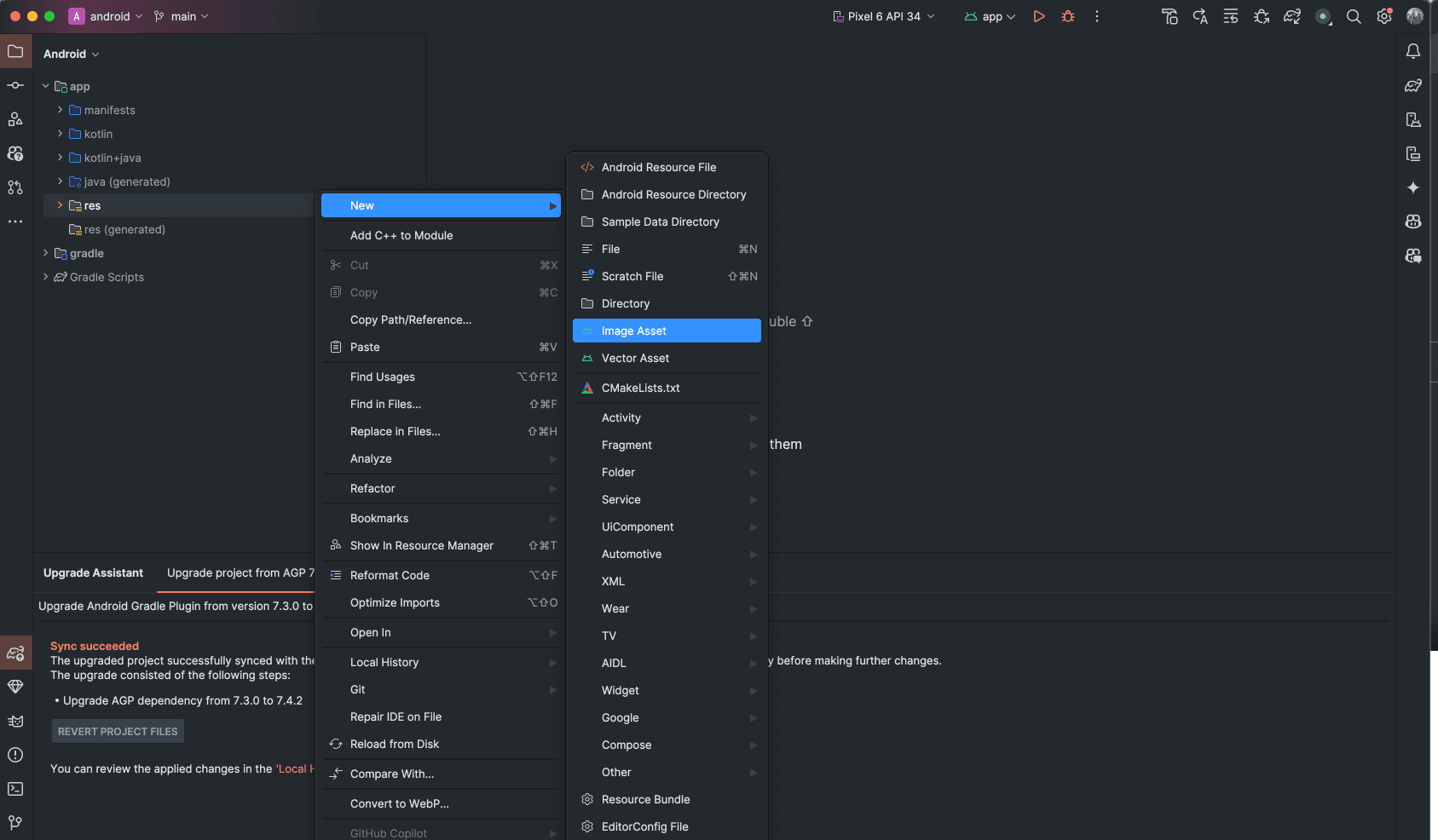
Task: Select Vector Asset from the New menu
Action: click(x=634, y=358)
